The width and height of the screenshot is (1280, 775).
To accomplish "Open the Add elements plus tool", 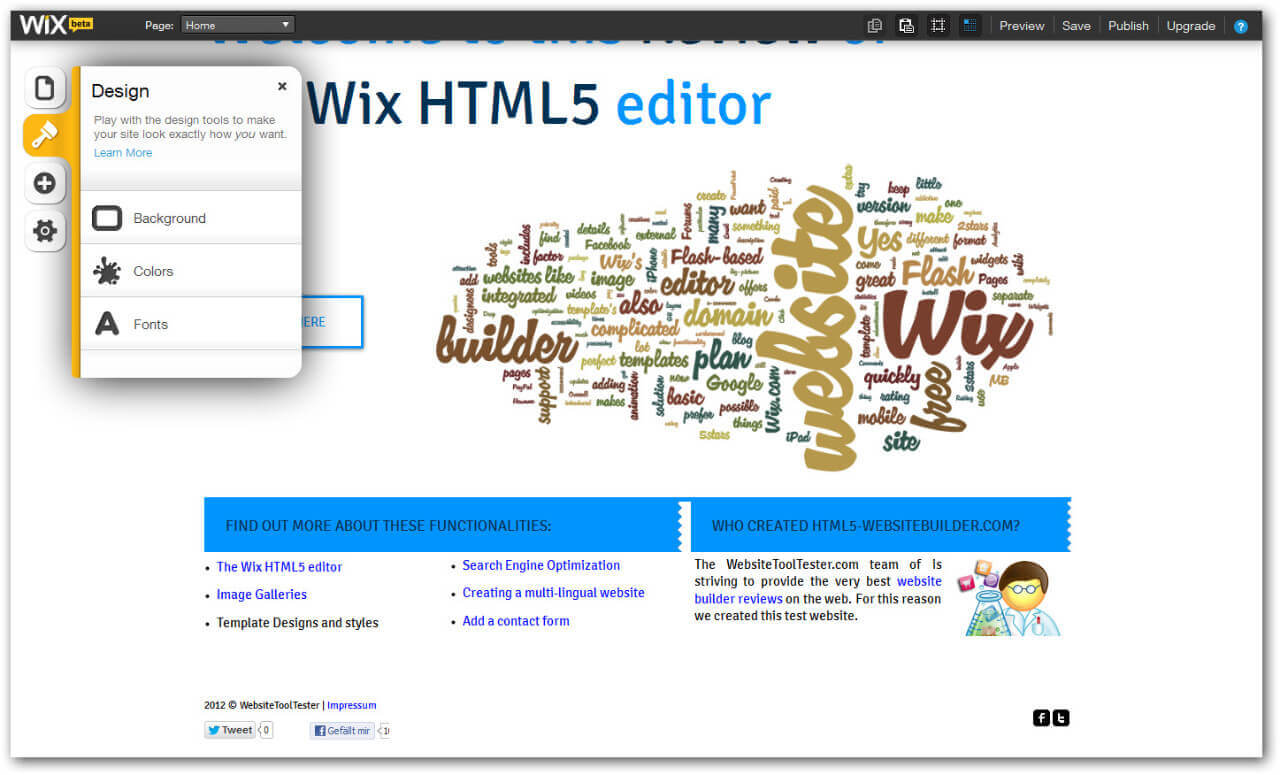I will [x=45, y=183].
